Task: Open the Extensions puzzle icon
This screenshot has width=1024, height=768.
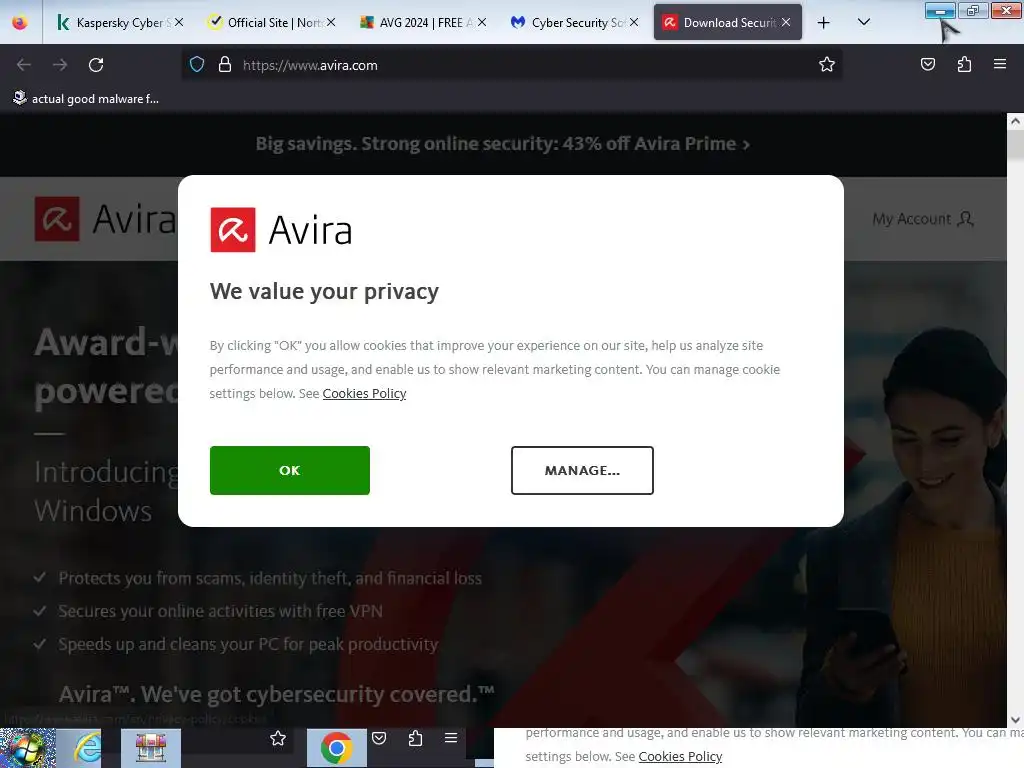Action: (x=964, y=64)
